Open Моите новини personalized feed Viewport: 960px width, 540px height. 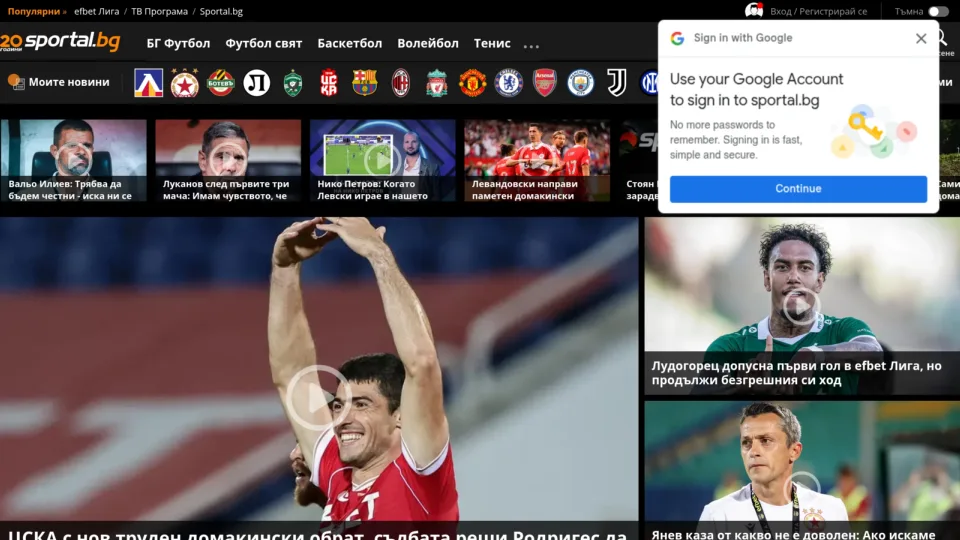69,82
